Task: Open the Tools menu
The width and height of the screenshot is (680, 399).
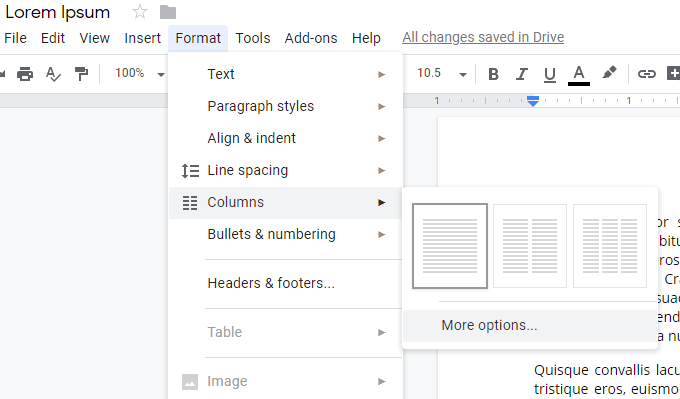Action: point(253,38)
